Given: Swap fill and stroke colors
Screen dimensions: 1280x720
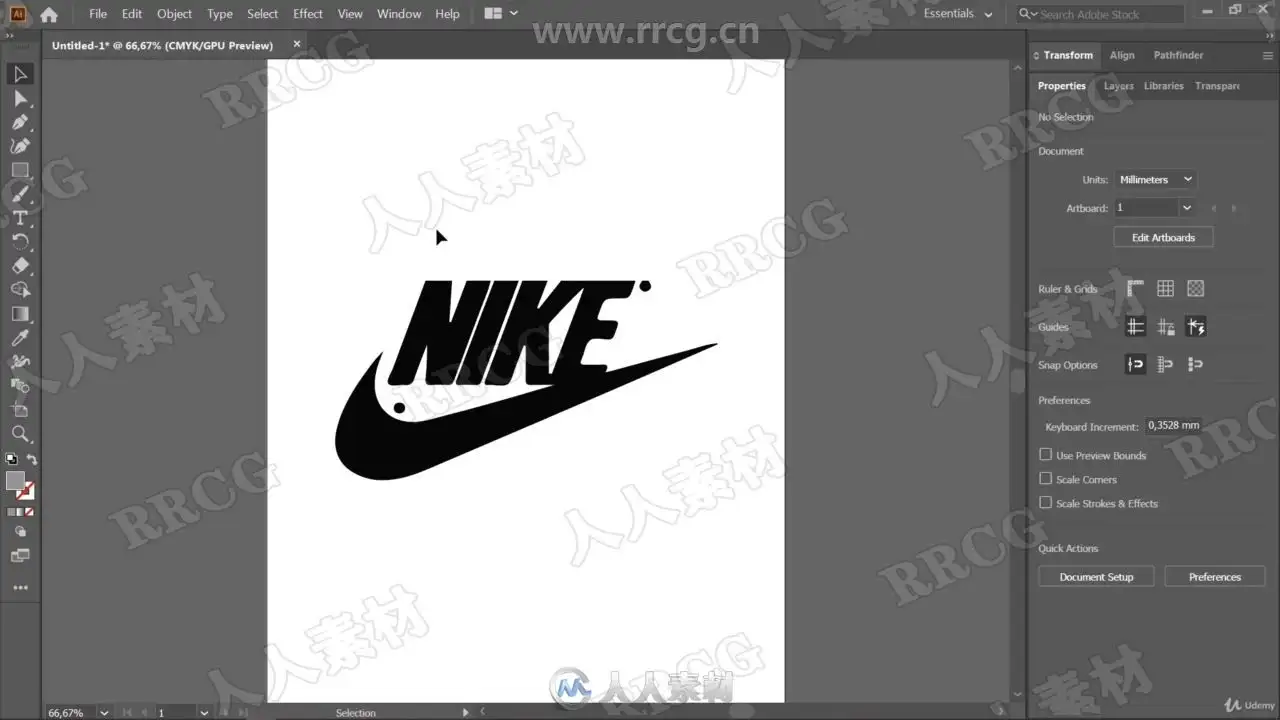Looking at the screenshot, I should point(31,459).
